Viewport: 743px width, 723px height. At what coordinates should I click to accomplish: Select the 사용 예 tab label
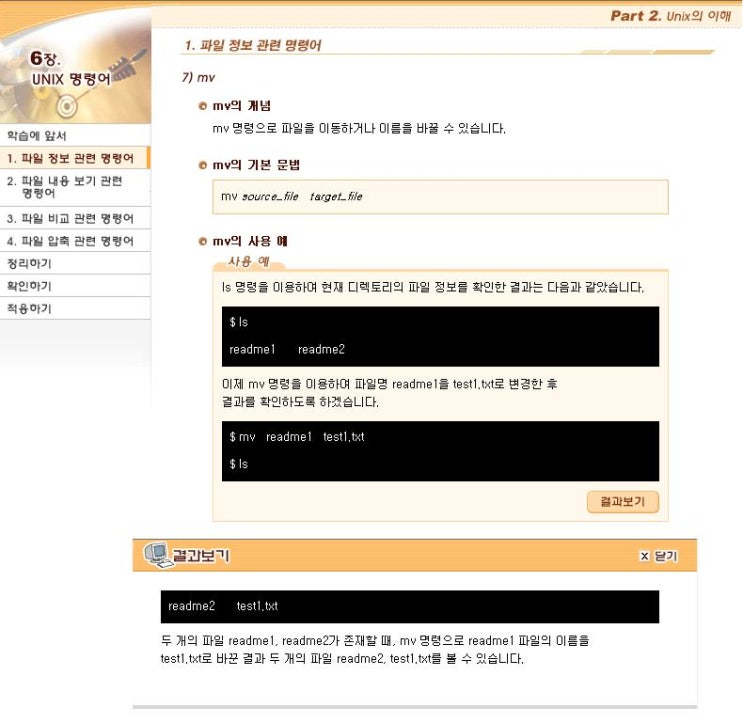tap(249, 262)
